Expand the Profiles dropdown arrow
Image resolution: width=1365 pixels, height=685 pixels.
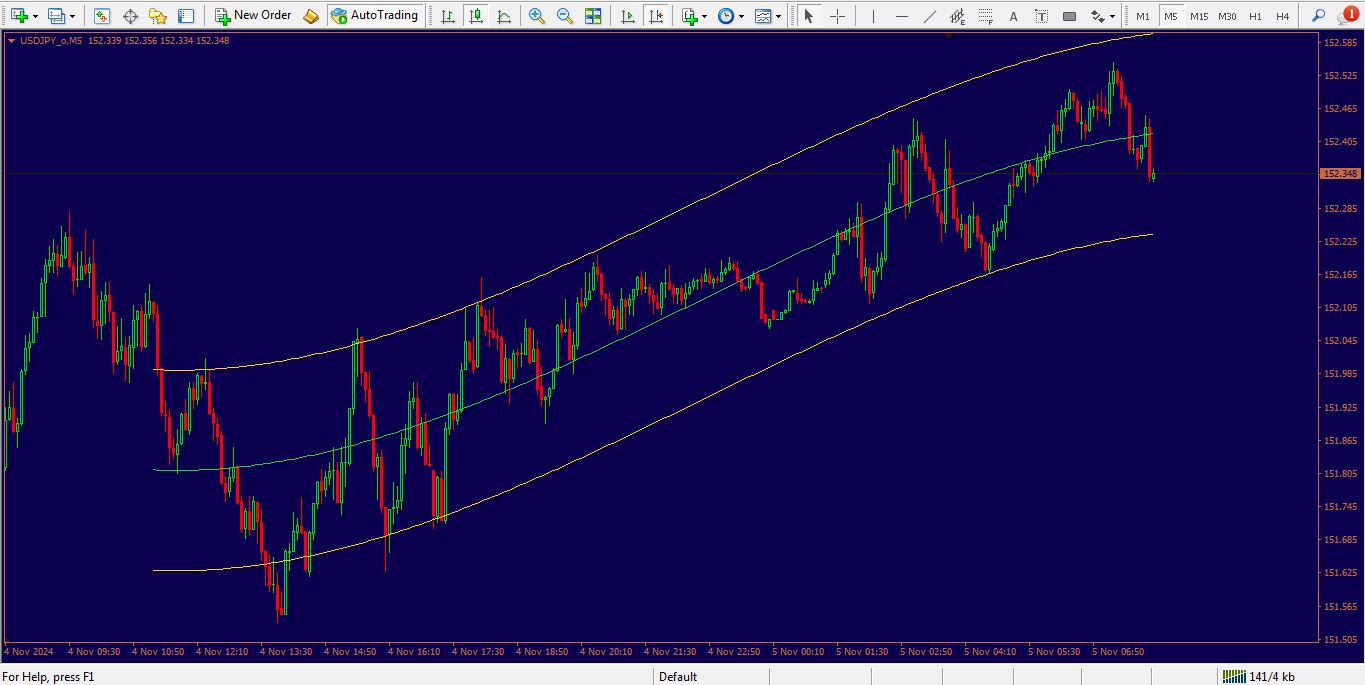click(x=72, y=16)
